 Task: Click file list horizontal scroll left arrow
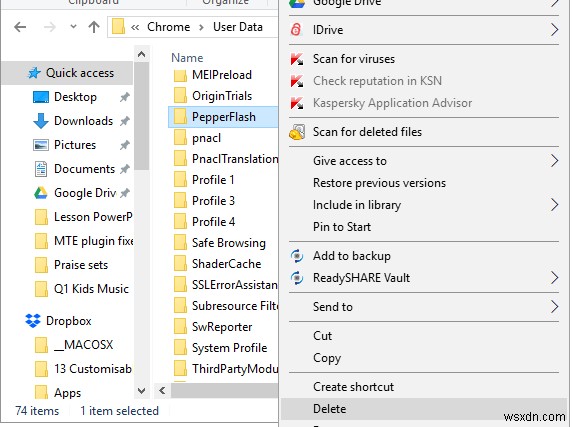(x=162, y=391)
